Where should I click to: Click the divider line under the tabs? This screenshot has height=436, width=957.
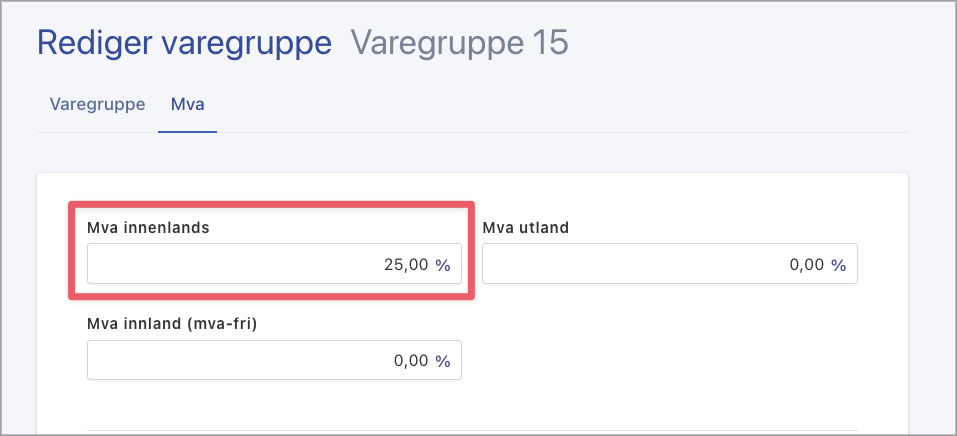pyautogui.click(x=560, y=132)
